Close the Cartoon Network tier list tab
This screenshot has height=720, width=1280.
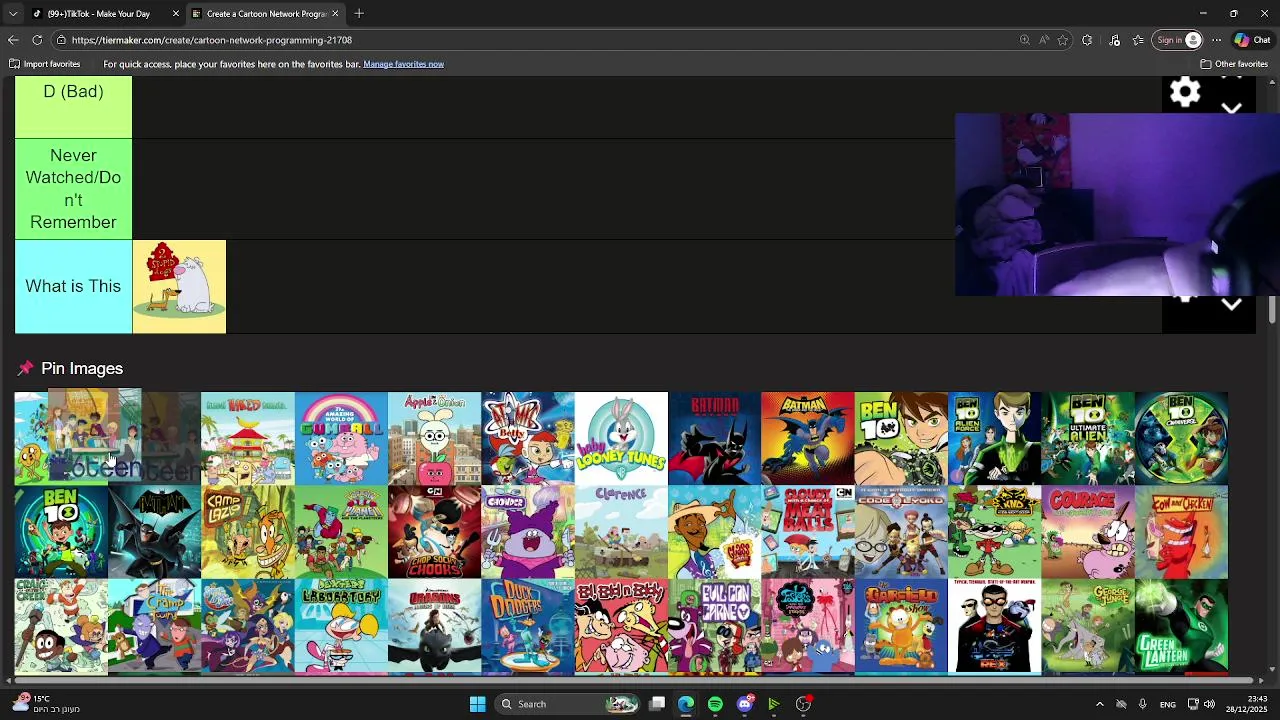click(335, 14)
